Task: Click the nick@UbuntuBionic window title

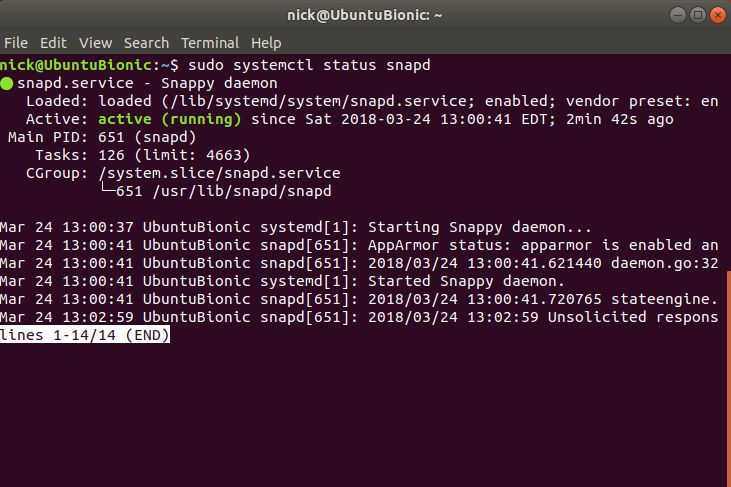Action: pyautogui.click(x=365, y=15)
